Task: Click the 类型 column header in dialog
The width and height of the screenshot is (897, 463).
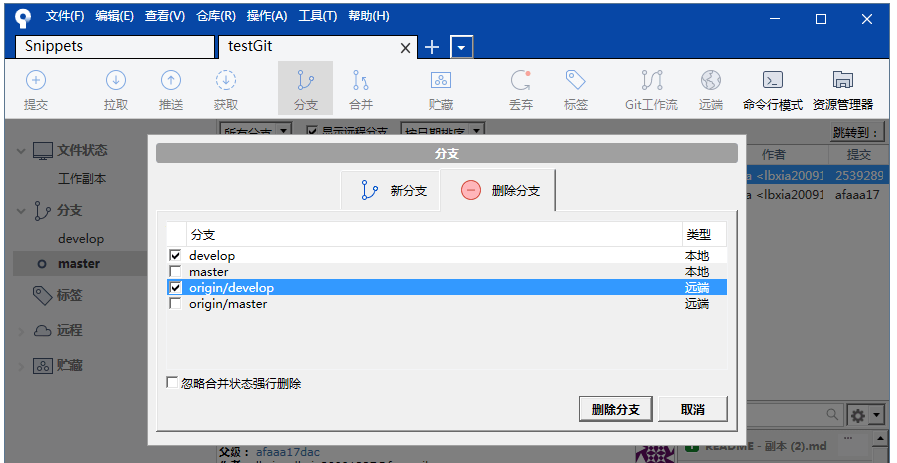Action: pyautogui.click(x=704, y=235)
